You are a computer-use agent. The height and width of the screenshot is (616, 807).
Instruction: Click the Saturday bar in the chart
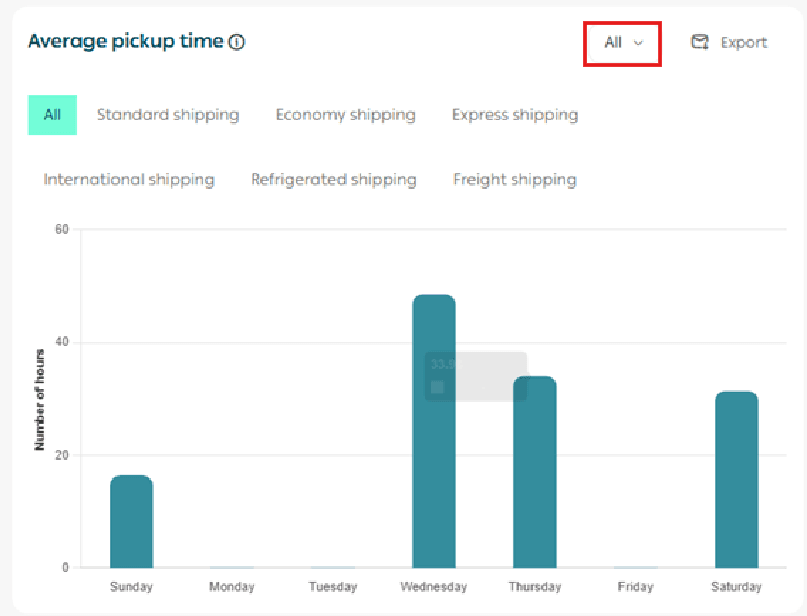(x=737, y=480)
